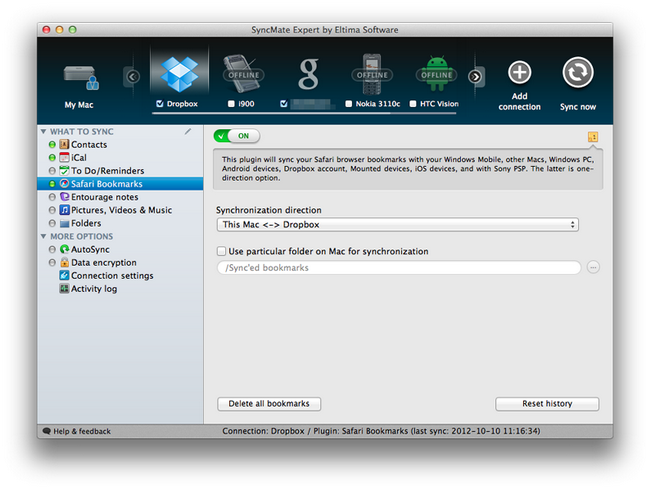Click the Sync'ed bookmarks folder path field
Viewport: 650px width, 490px height.
click(399, 267)
